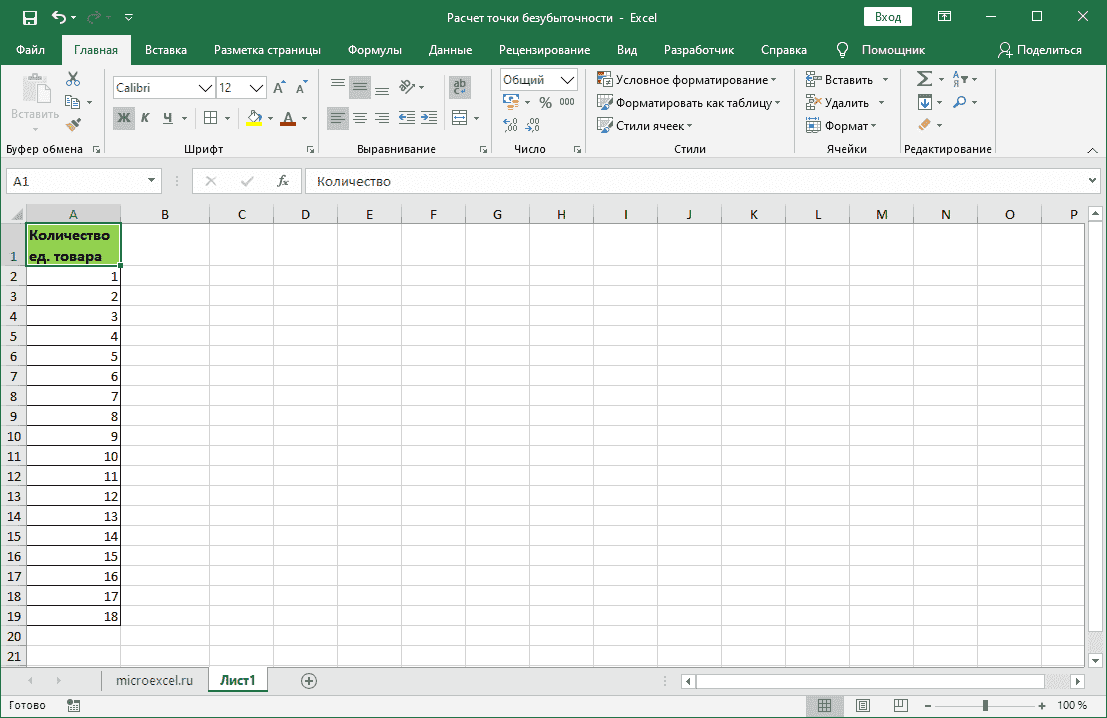This screenshot has width=1107, height=718.
Task: Add a new sheet with plus icon
Action: pos(309,680)
